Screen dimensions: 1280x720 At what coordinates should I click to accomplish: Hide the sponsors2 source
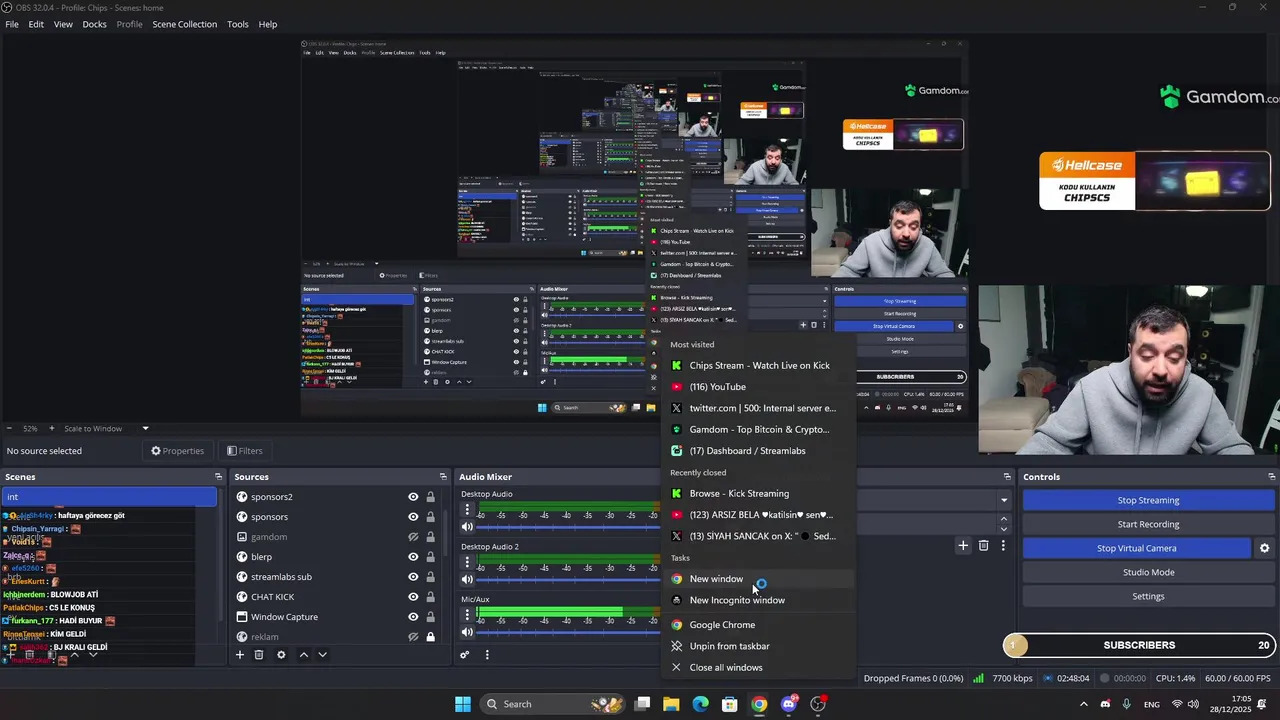(413, 497)
